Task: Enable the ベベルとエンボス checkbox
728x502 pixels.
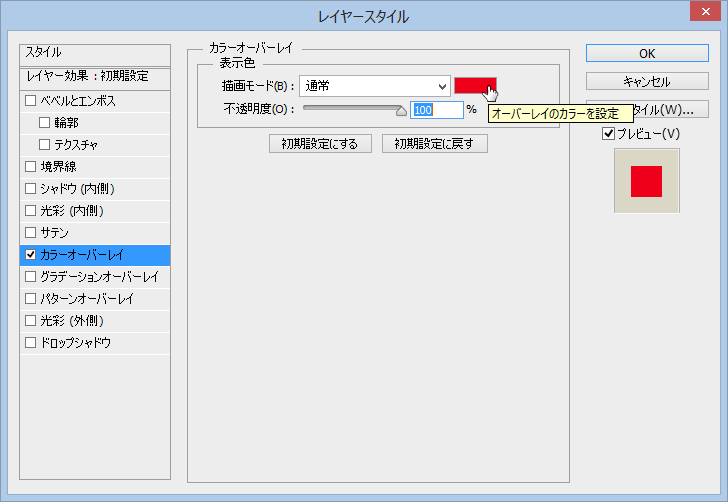Action: coord(30,101)
